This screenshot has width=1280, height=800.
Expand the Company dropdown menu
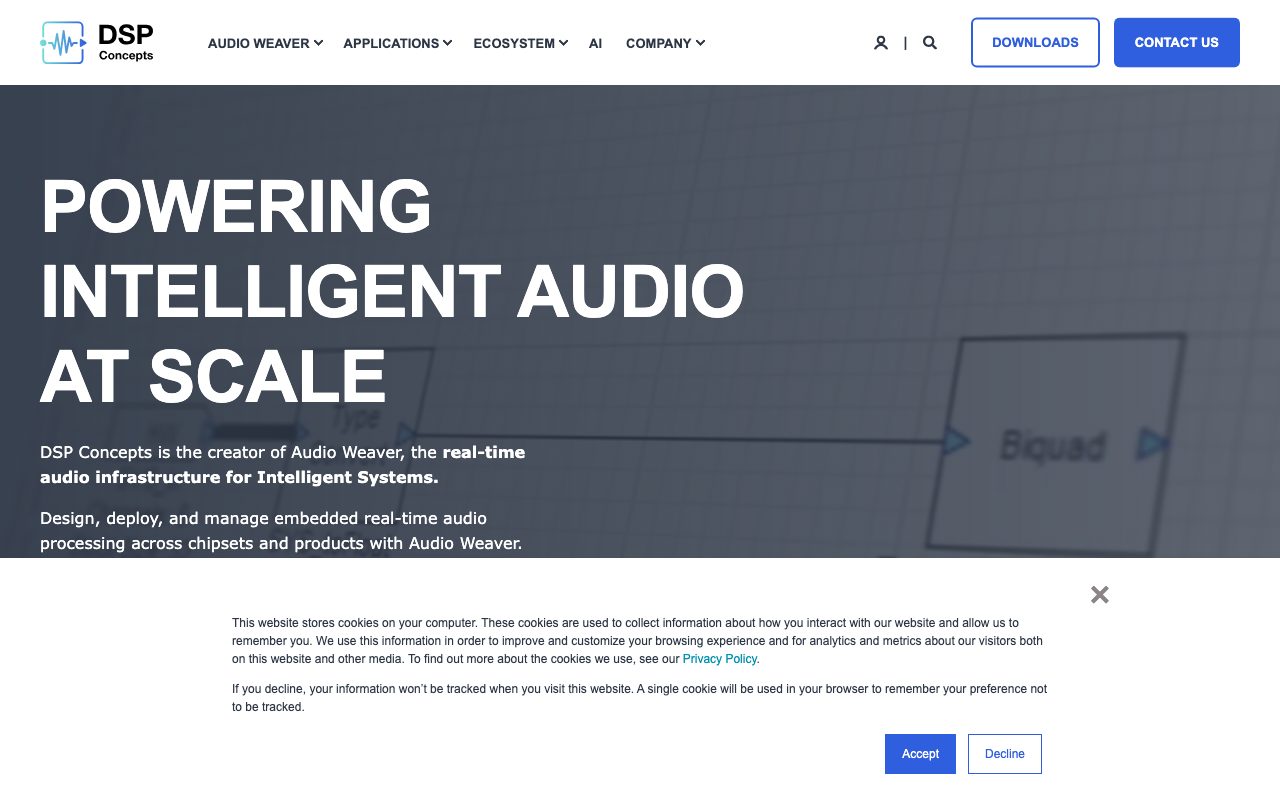(666, 43)
